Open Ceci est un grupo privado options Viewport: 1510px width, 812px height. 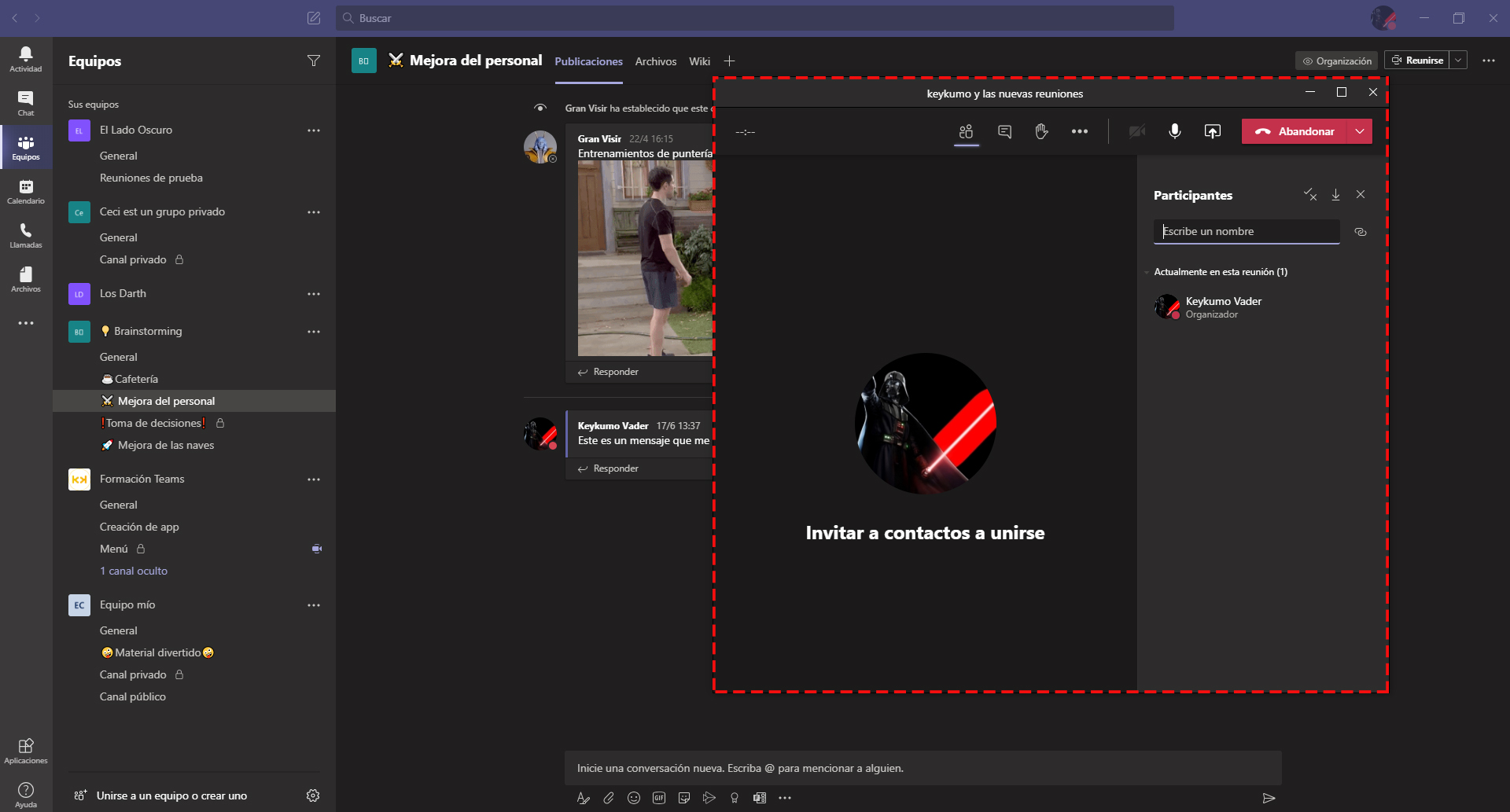[314, 211]
